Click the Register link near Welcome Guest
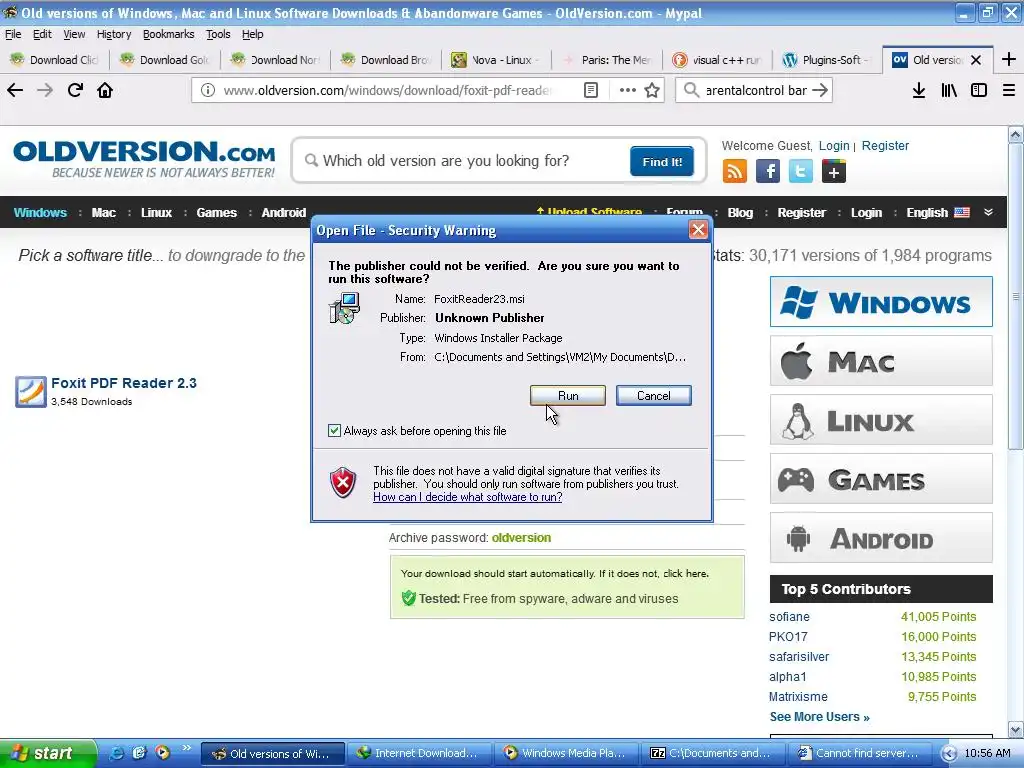The width and height of the screenshot is (1024, 768). pyautogui.click(x=885, y=146)
